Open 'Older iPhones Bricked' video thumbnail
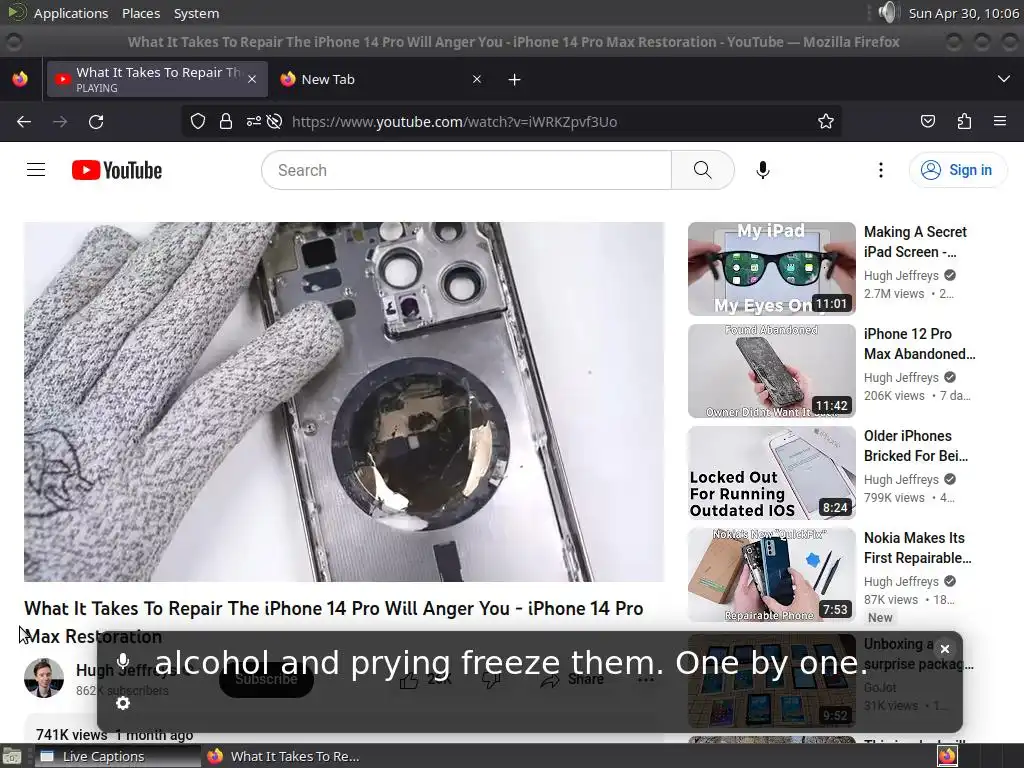1024x768 pixels. [771, 473]
